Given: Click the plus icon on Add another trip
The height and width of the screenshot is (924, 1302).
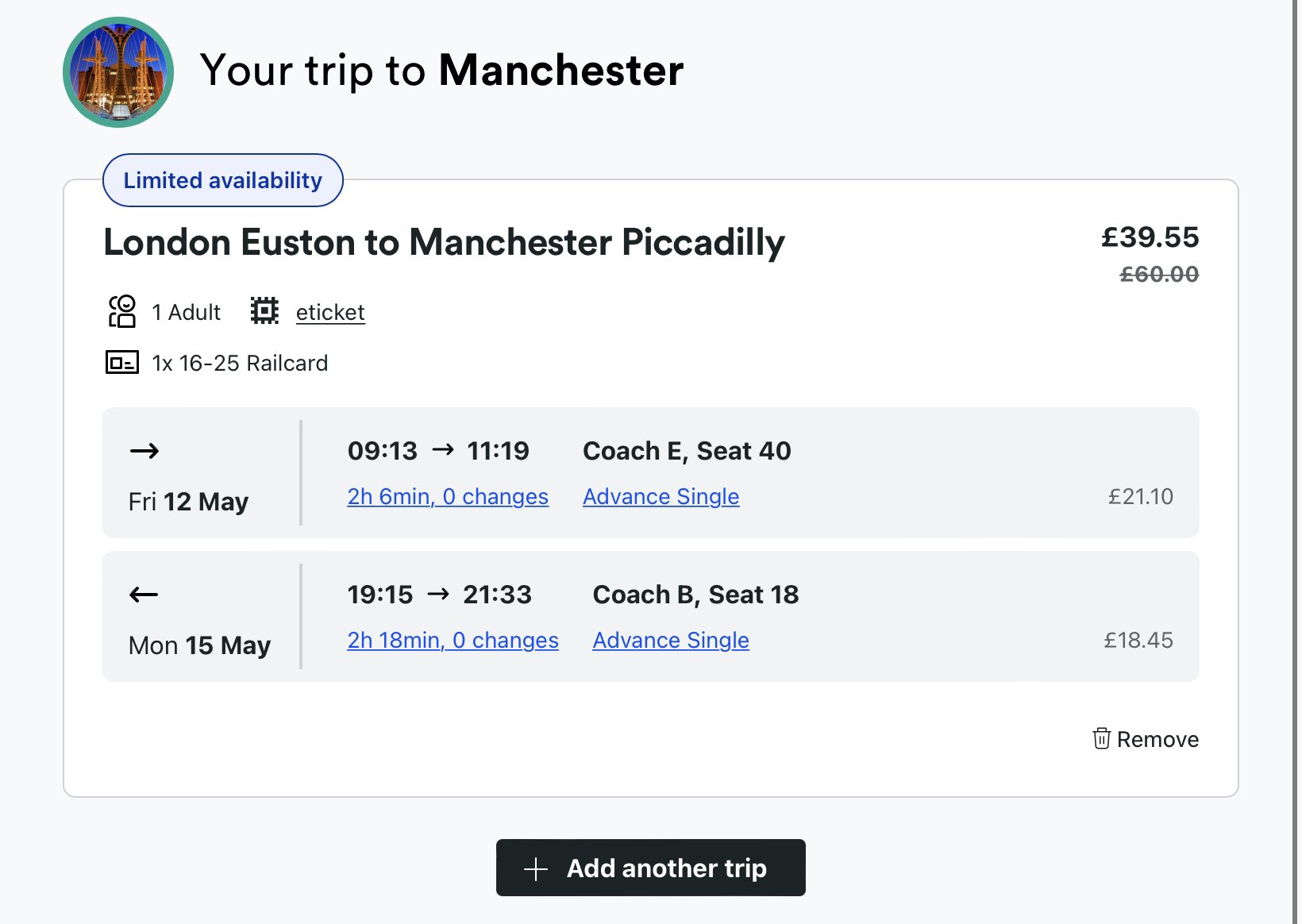Looking at the screenshot, I should [x=536, y=868].
